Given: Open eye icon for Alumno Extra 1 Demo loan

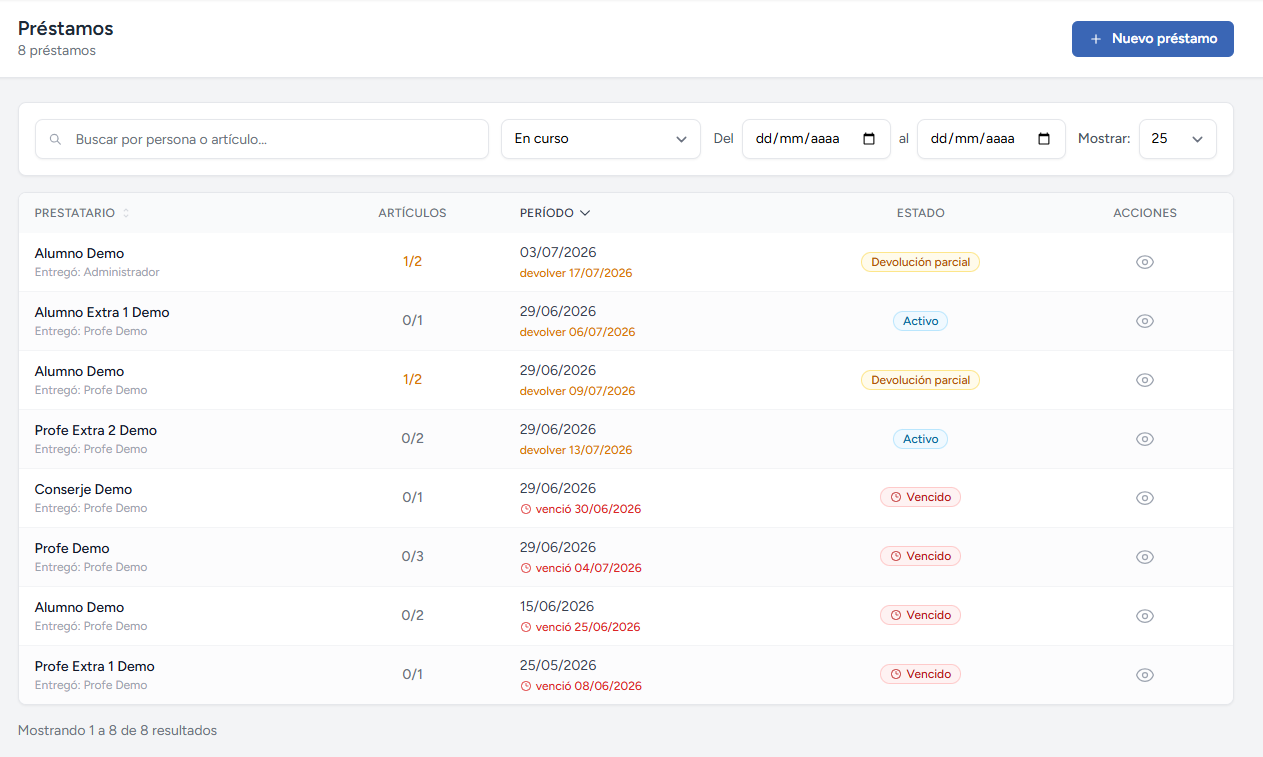Looking at the screenshot, I should tap(1145, 321).
